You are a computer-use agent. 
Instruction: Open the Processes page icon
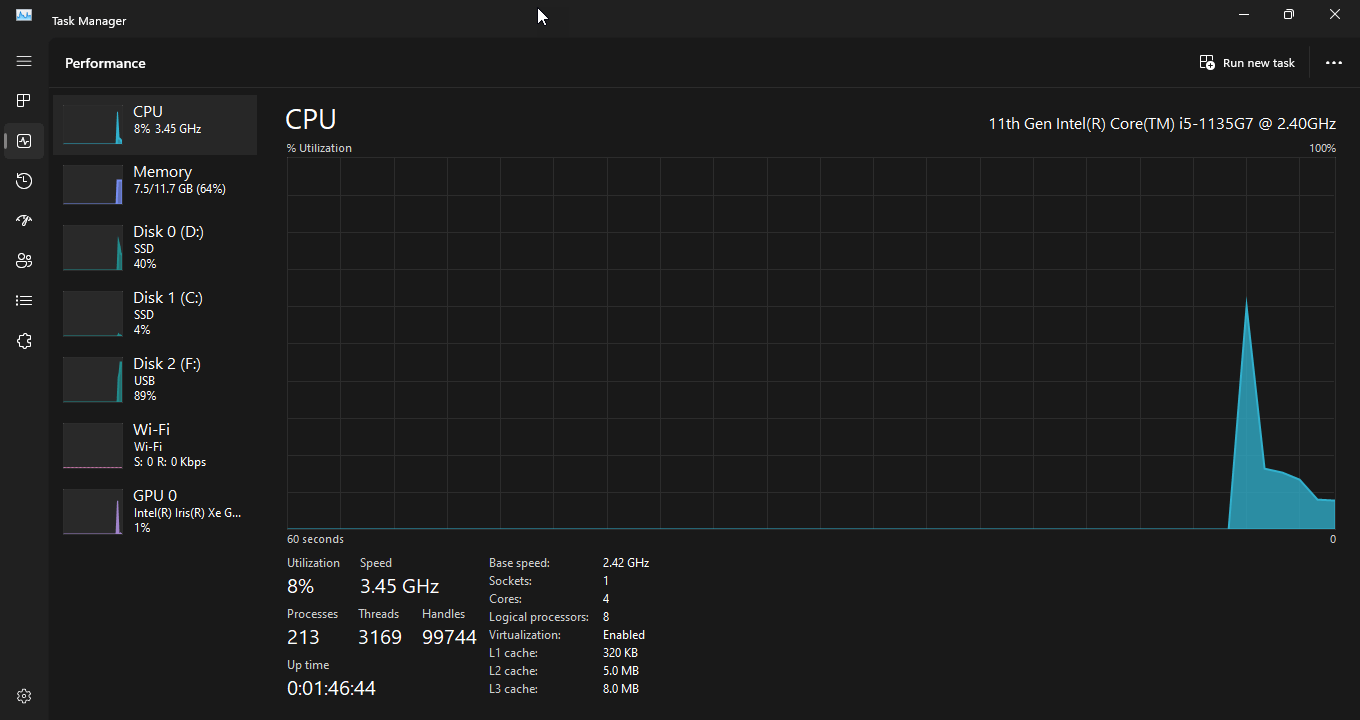pos(24,100)
